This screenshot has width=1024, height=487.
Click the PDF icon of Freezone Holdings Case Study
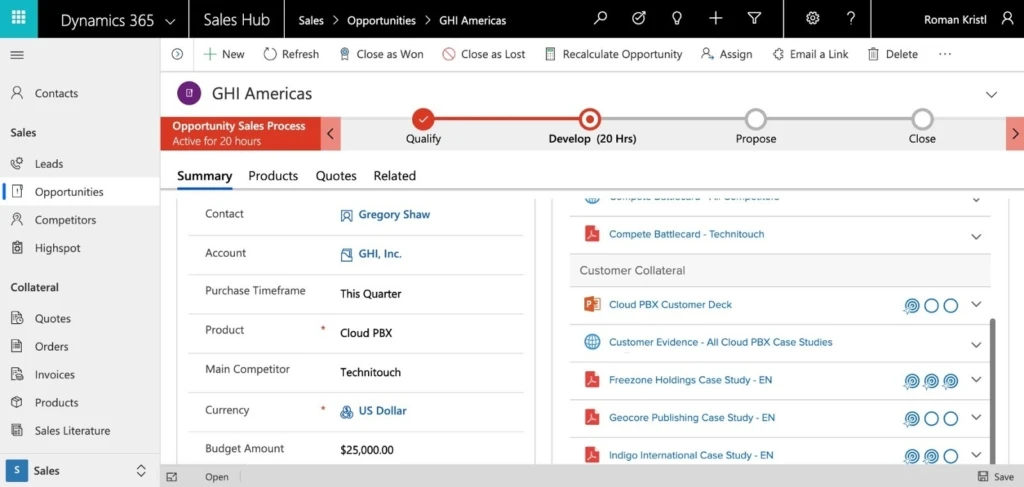coord(592,380)
